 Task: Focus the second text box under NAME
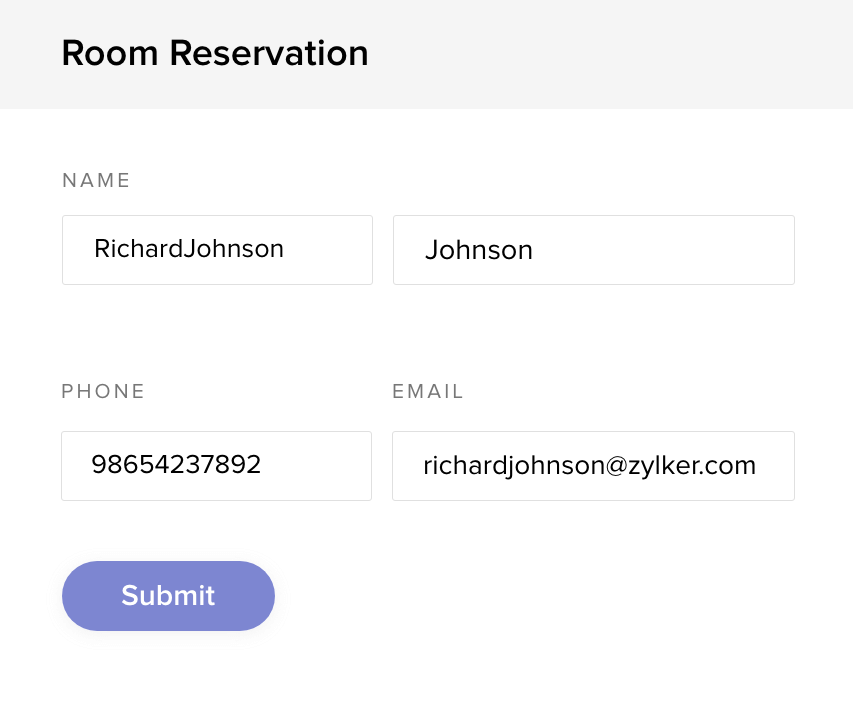pyautogui.click(x=593, y=250)
